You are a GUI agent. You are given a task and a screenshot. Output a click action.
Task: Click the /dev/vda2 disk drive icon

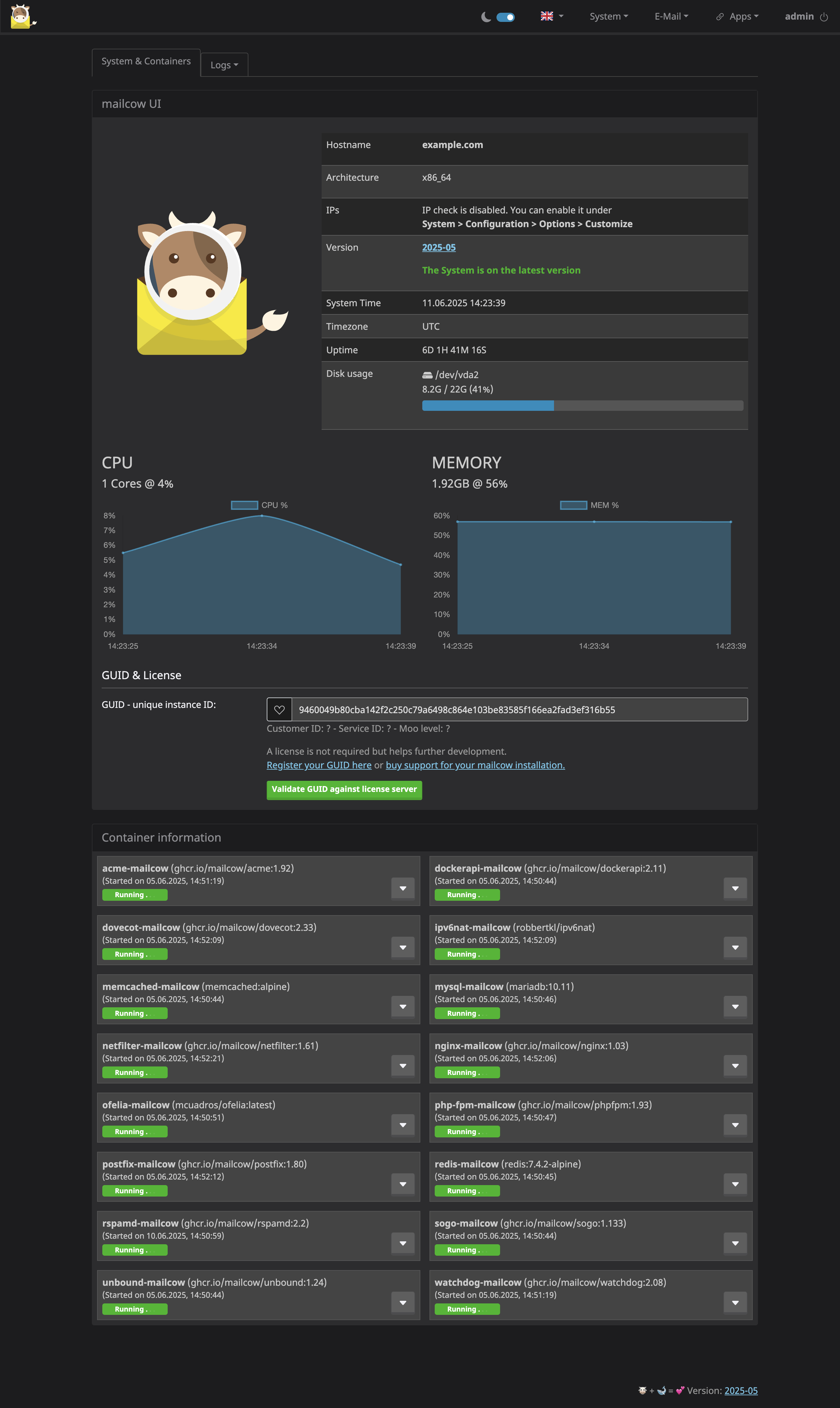point(428,375)
